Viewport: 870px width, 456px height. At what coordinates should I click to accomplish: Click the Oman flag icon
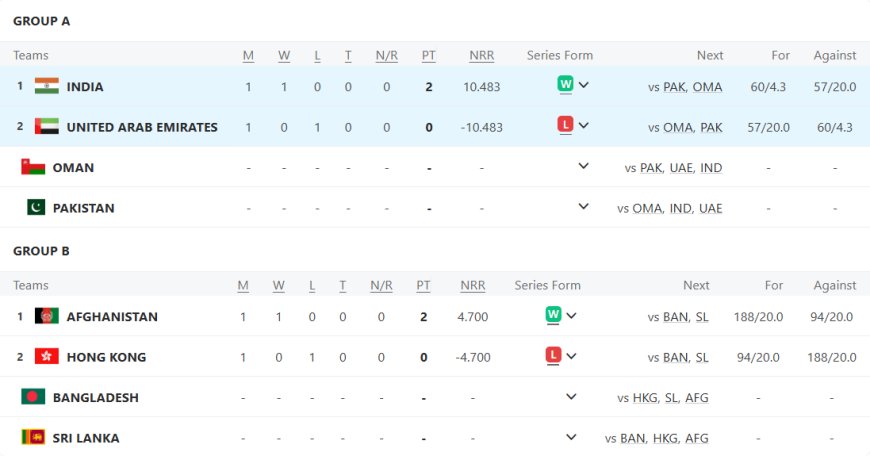pyautogui.click(x=33, y=167)
